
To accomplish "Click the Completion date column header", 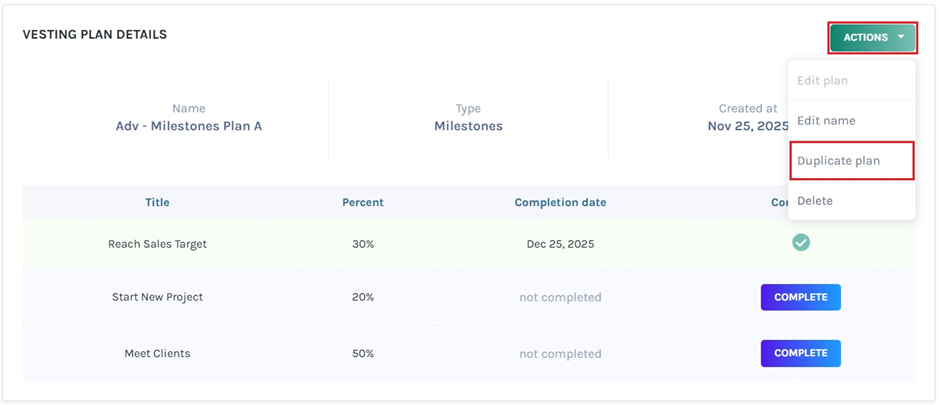I will pyautogui.click(x=560, y=202).
